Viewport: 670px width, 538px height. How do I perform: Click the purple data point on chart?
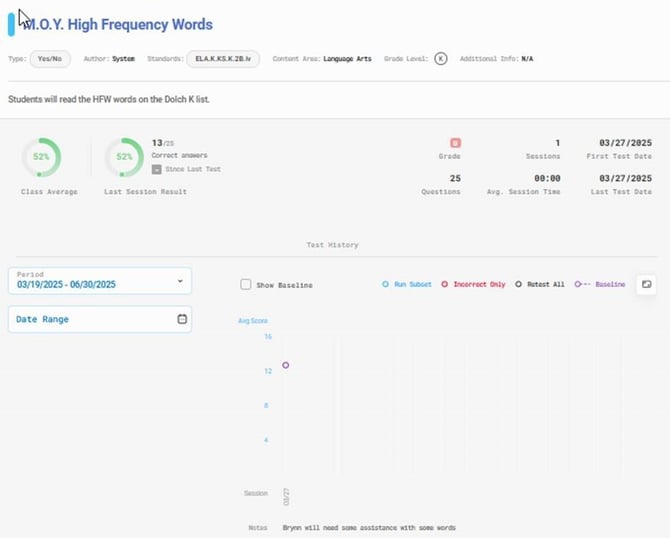tap(285, 365)
